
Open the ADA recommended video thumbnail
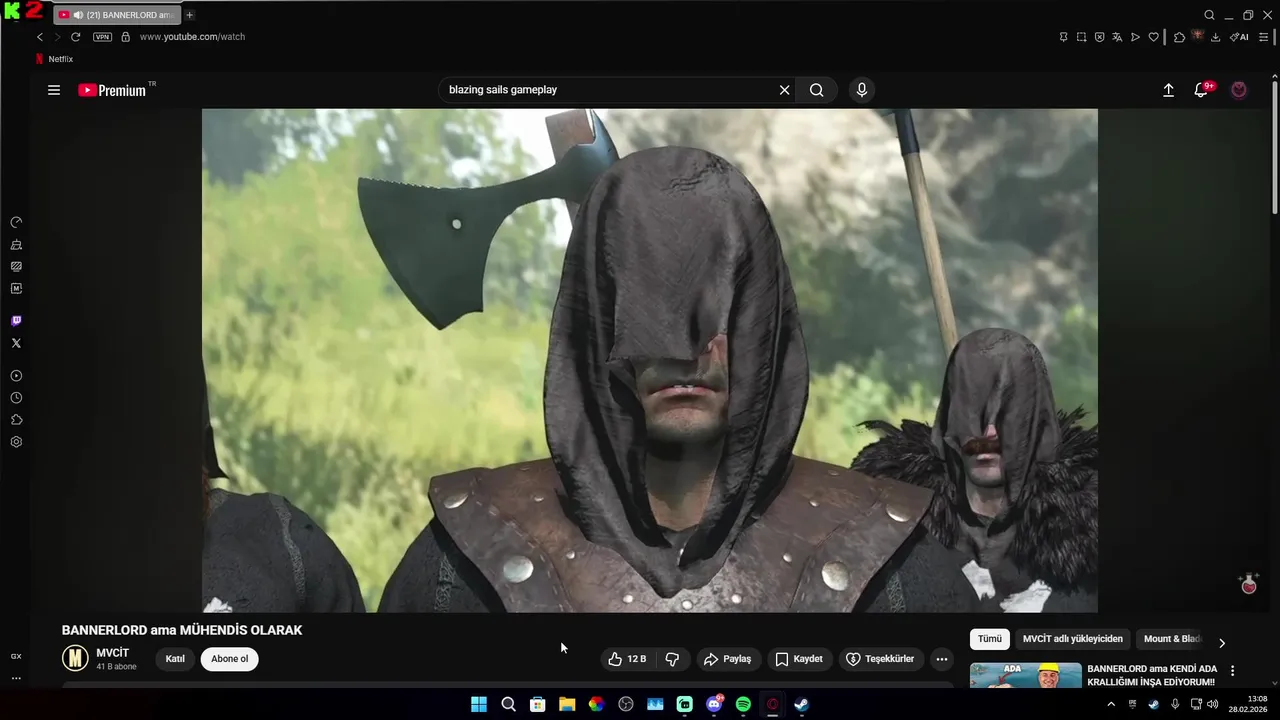click(1026, 675)
